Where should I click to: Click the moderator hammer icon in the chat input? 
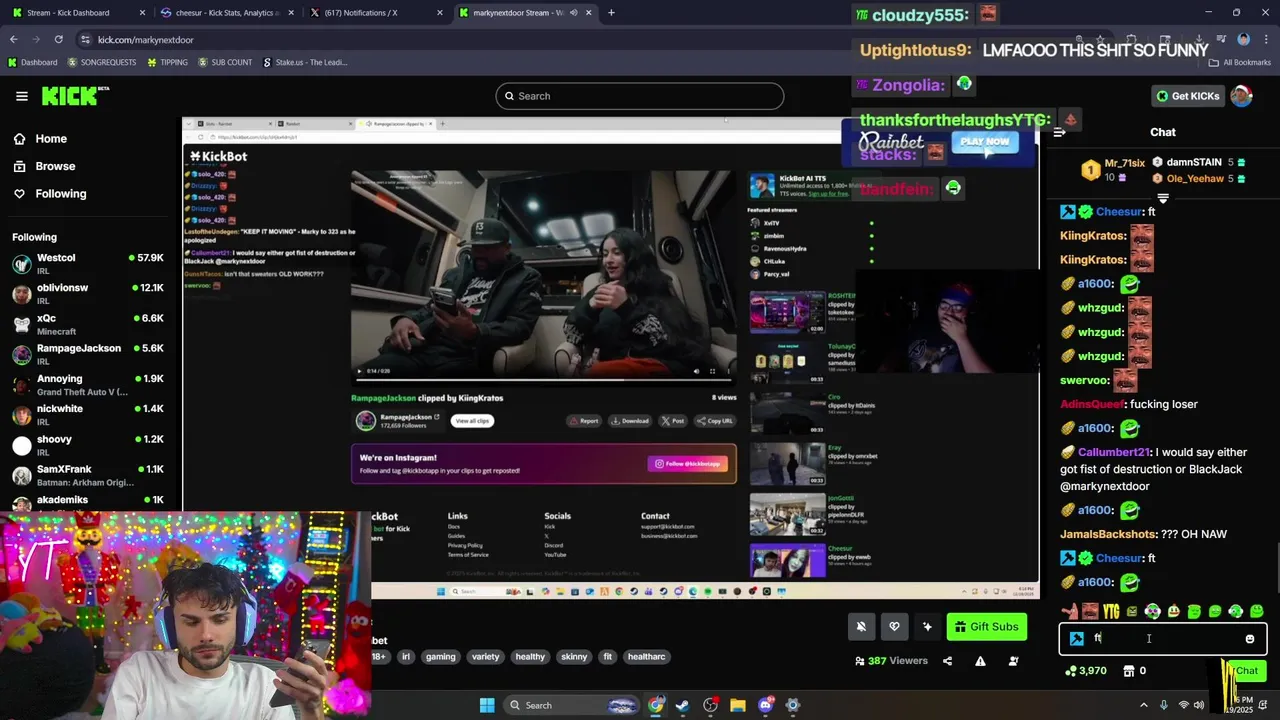(x=1076, y=639)
